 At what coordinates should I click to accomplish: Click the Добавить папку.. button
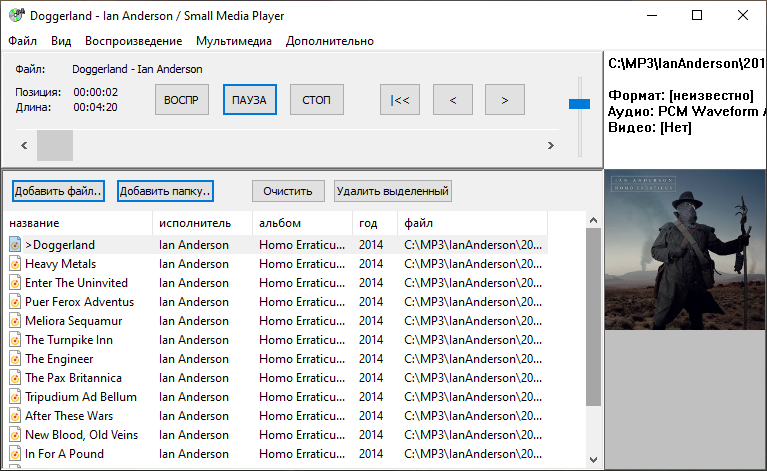click(x=165, y=191)
